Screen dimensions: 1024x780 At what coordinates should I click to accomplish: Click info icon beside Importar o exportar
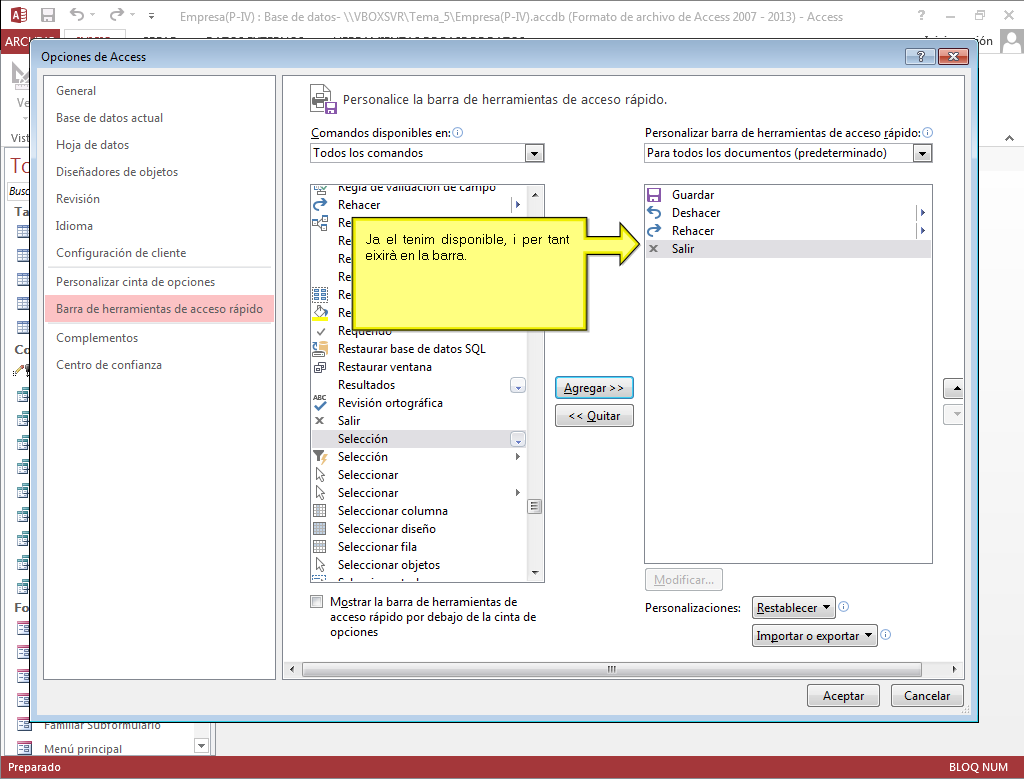[886, 634]
